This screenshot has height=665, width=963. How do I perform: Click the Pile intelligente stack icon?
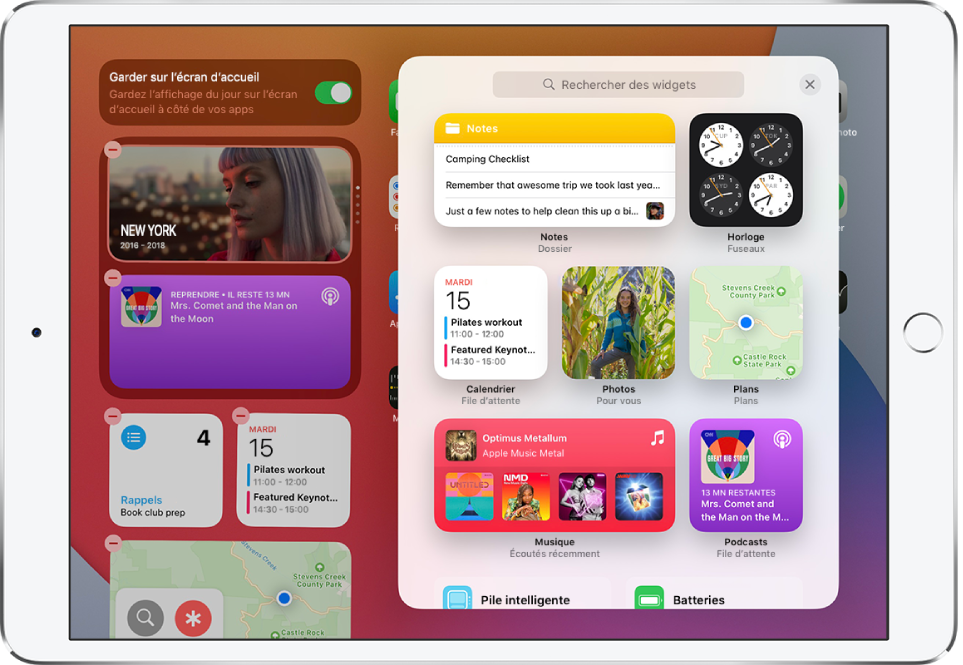point(458,598)
